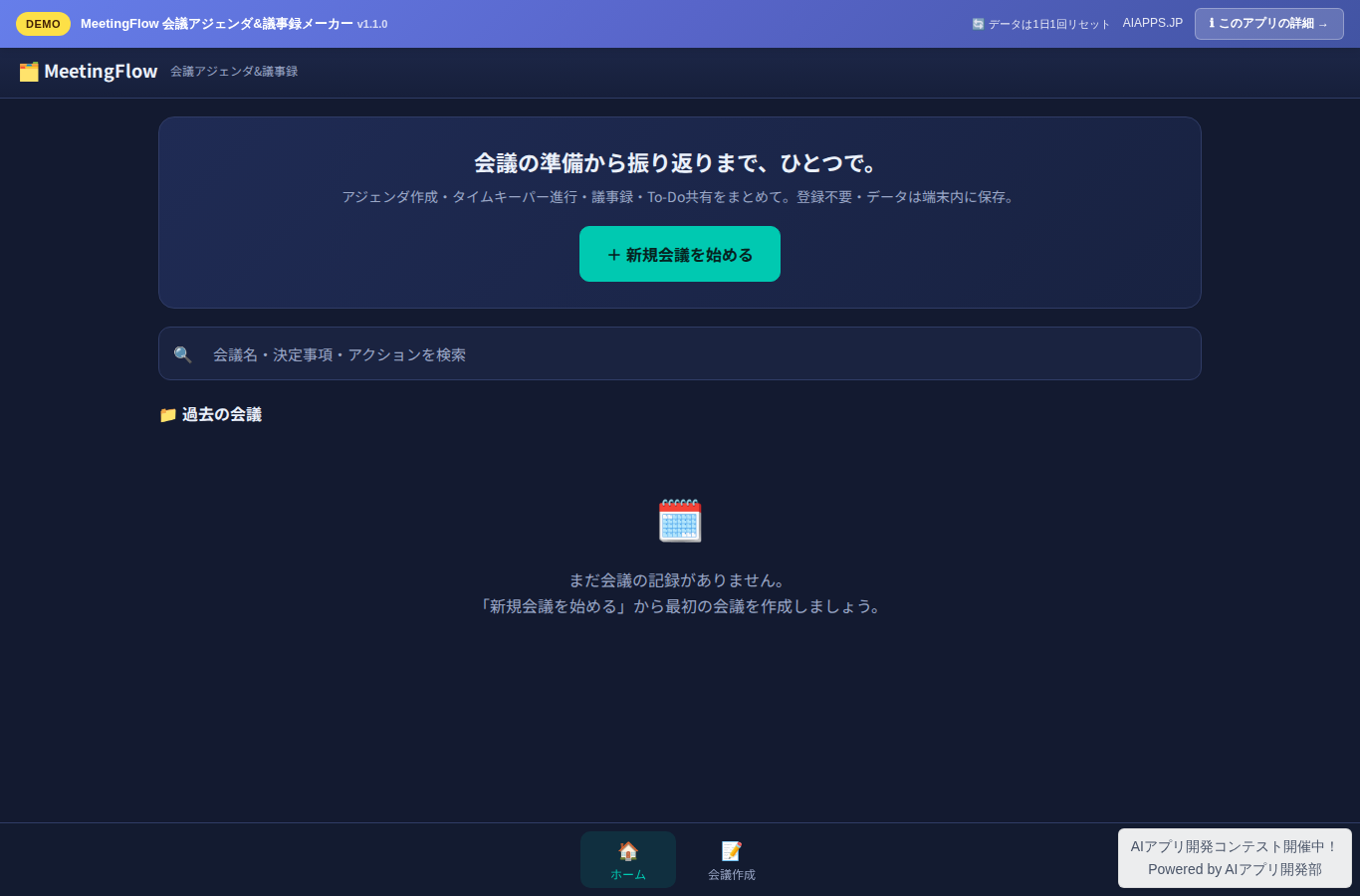The height and width of the screenshot is (896, 1360).
Task: Click the house icon in bottom navigation
Action: click(628, 851)
